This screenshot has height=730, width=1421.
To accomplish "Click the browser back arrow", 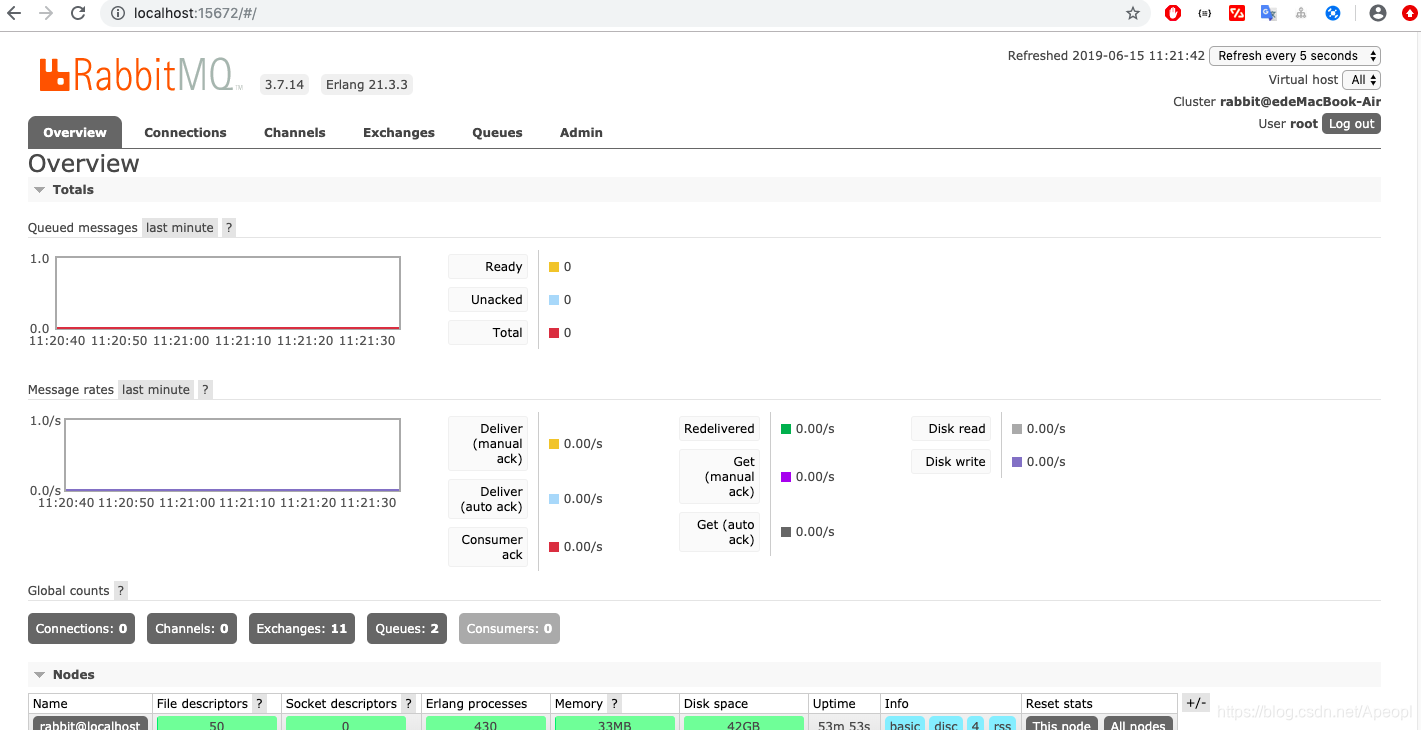I will pyautogui.click(x=14, y=13).
